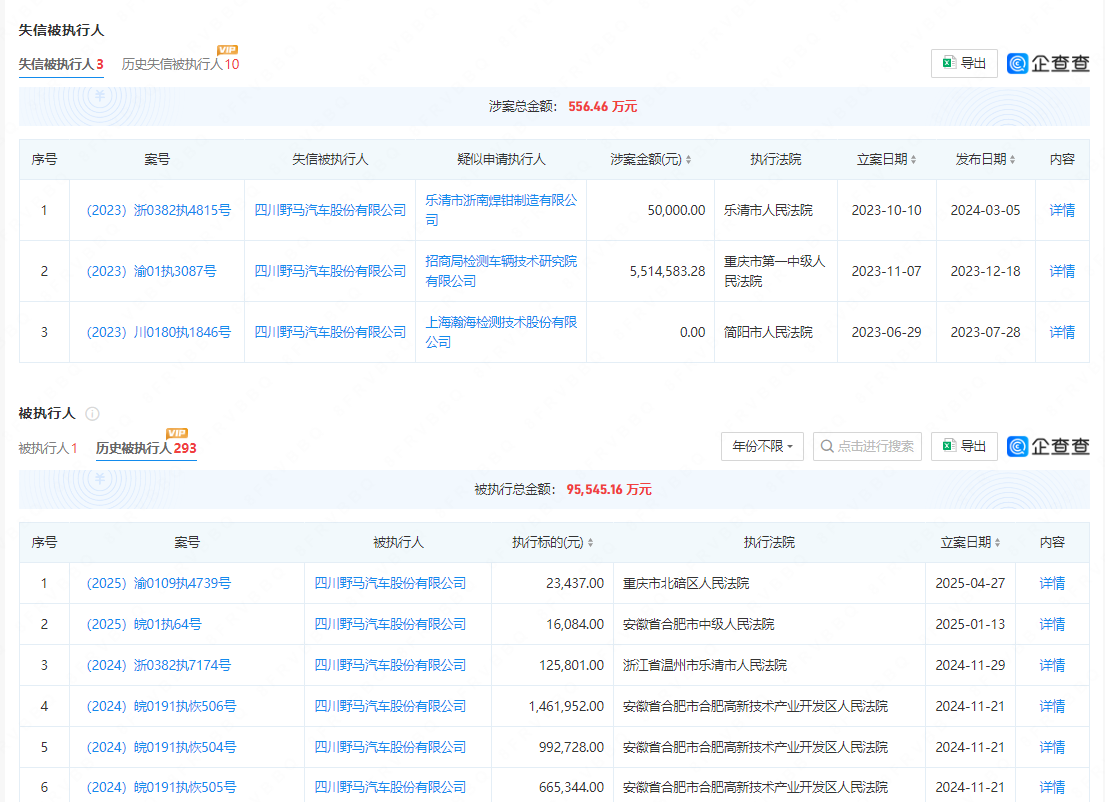Click the info icon beside 被执行人 heading
Viewport: 1105px width, 802px height.
tap(92, 414)
